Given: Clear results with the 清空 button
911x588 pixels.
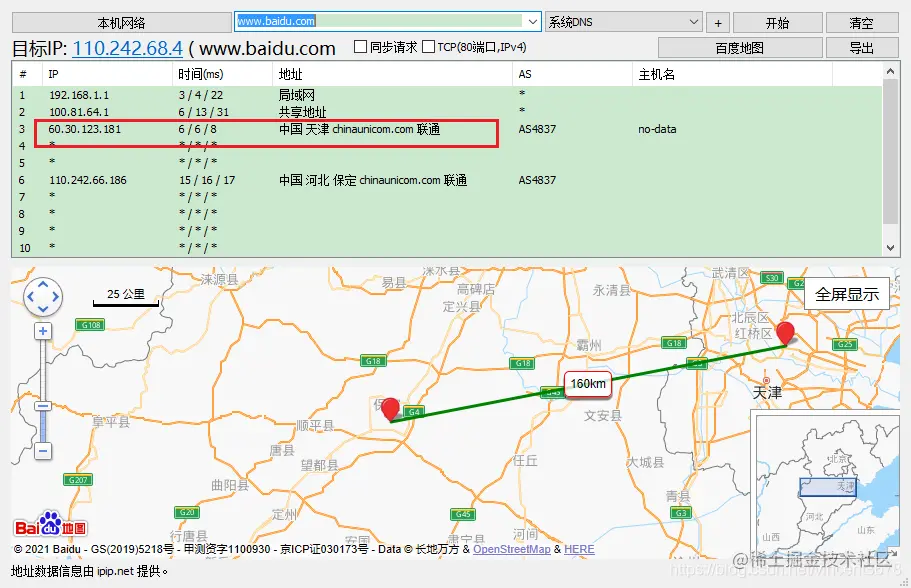Looking at the screenshot, I should (x=862, y=23).
